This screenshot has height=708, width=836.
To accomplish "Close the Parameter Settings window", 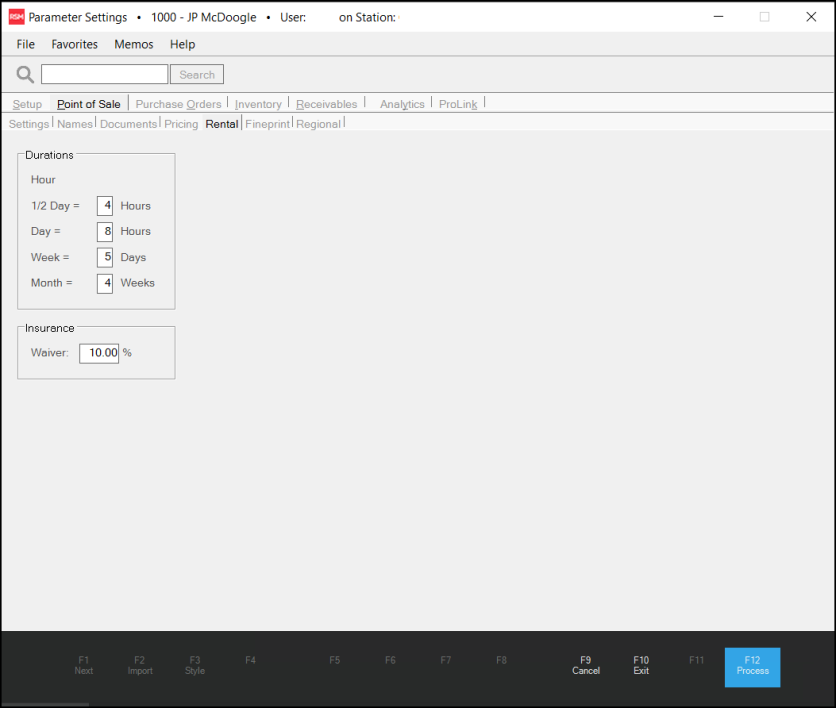I will (x=811, y=17).
